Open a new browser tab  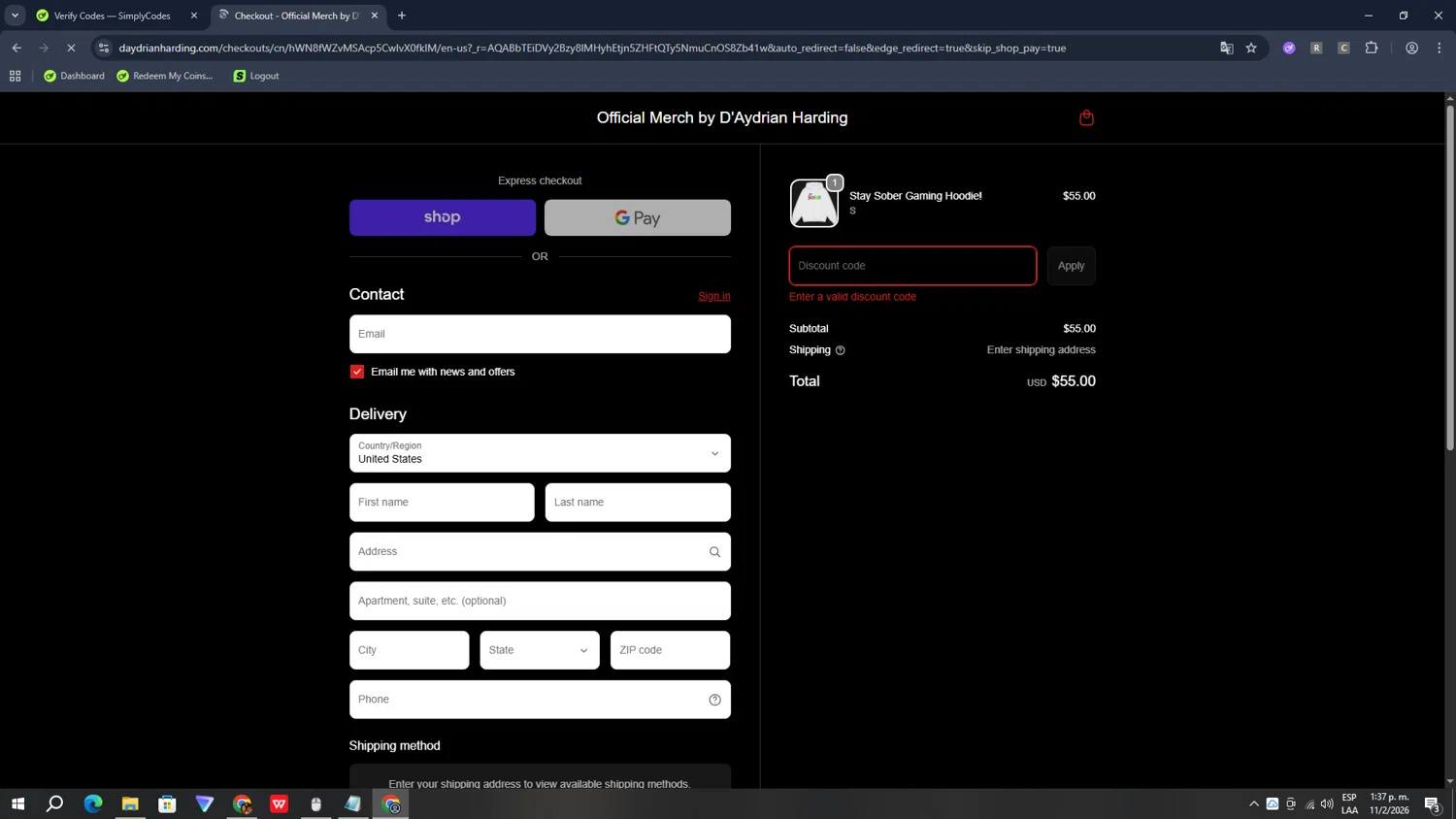click(x=402, y=16)
